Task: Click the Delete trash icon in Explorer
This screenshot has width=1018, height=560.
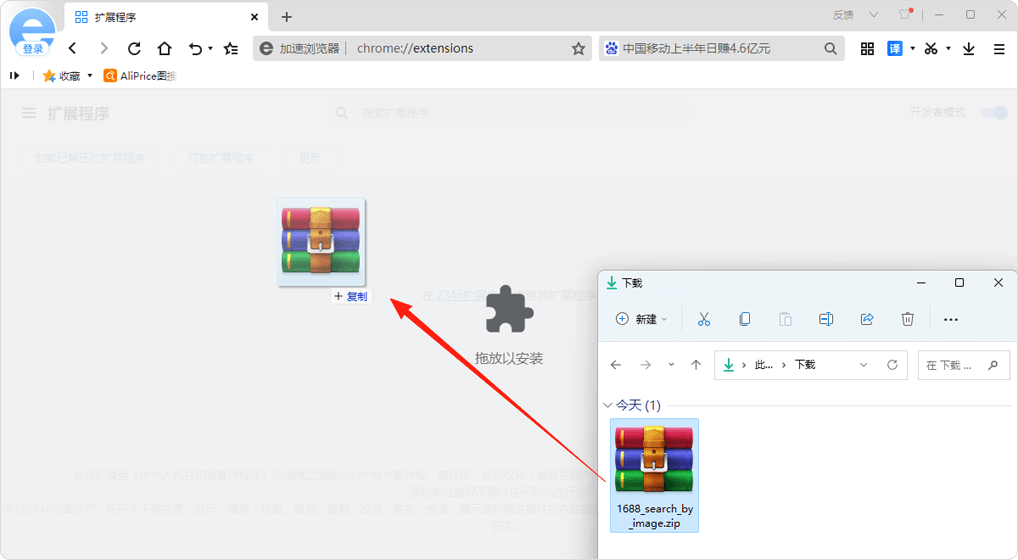Action: tap(907, 319)
